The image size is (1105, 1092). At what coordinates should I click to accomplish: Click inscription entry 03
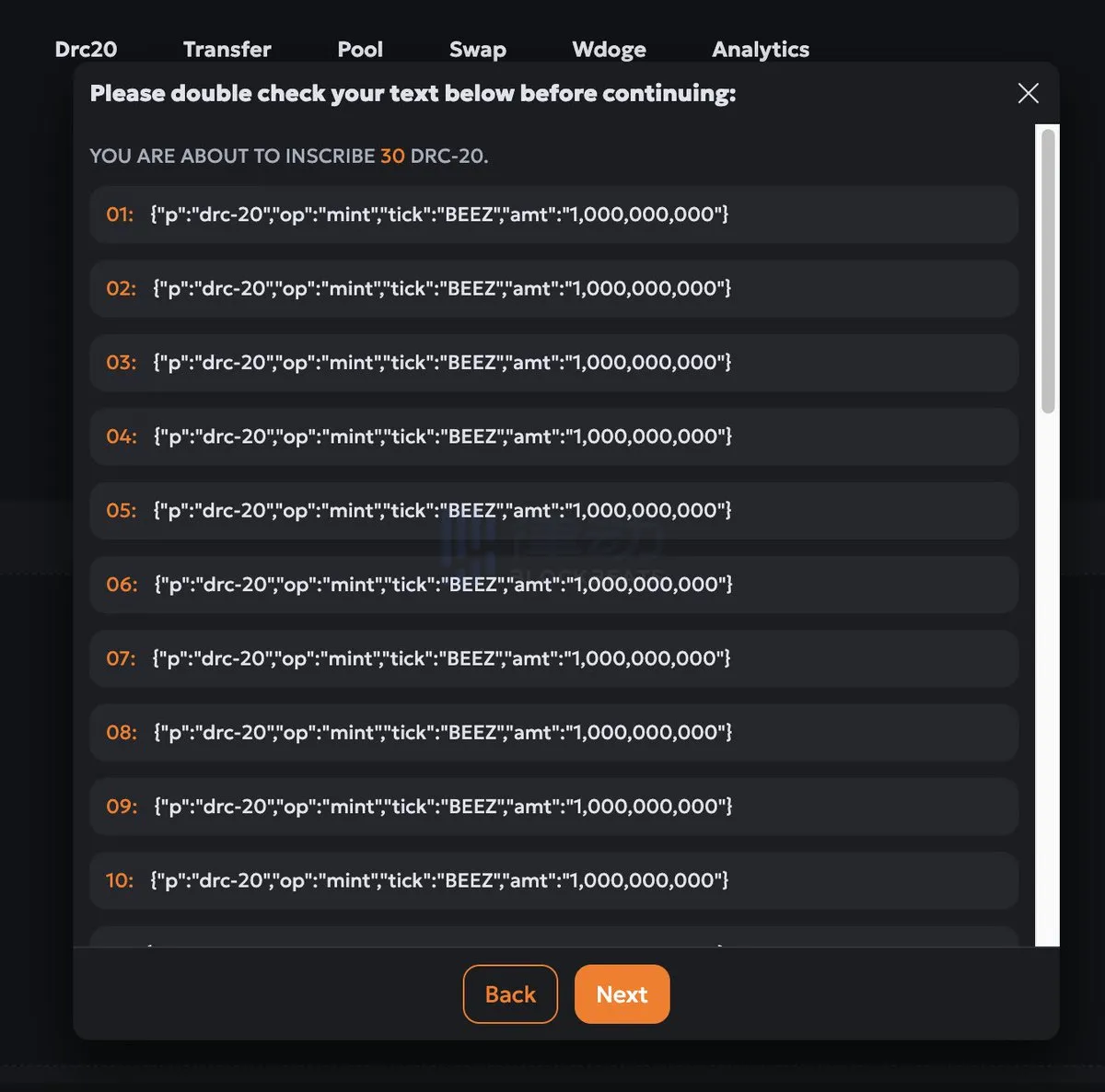(x=553, y=363)
